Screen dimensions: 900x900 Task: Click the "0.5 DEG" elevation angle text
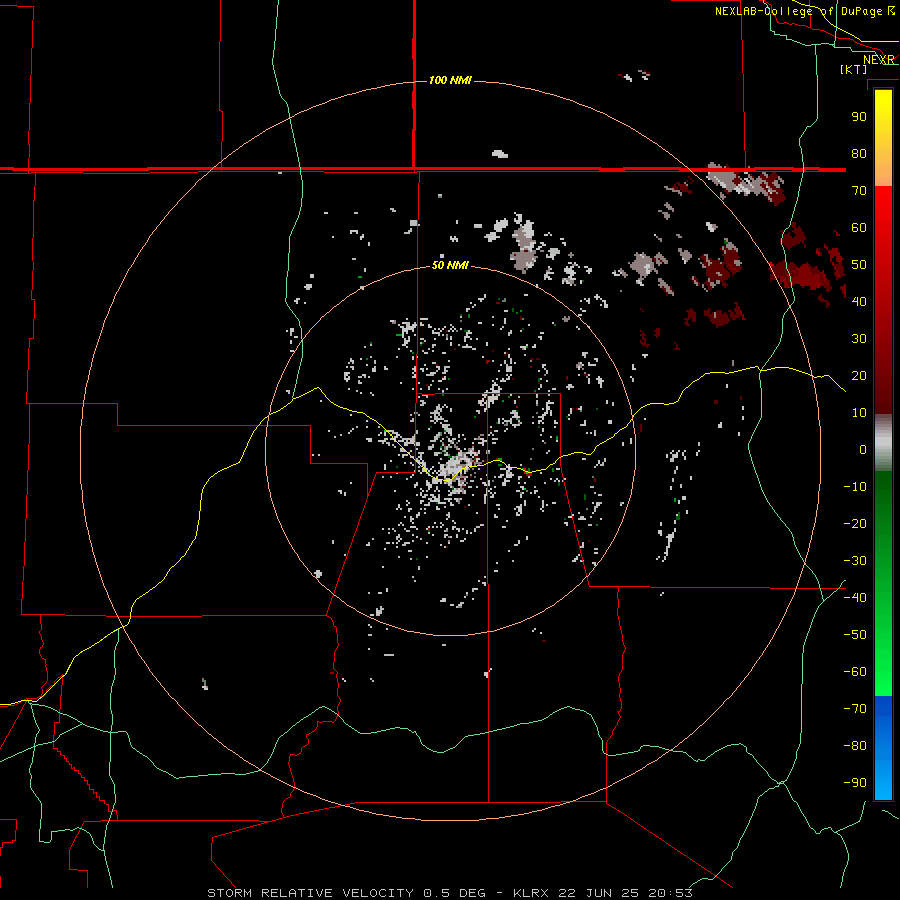[x=454, y=893]
